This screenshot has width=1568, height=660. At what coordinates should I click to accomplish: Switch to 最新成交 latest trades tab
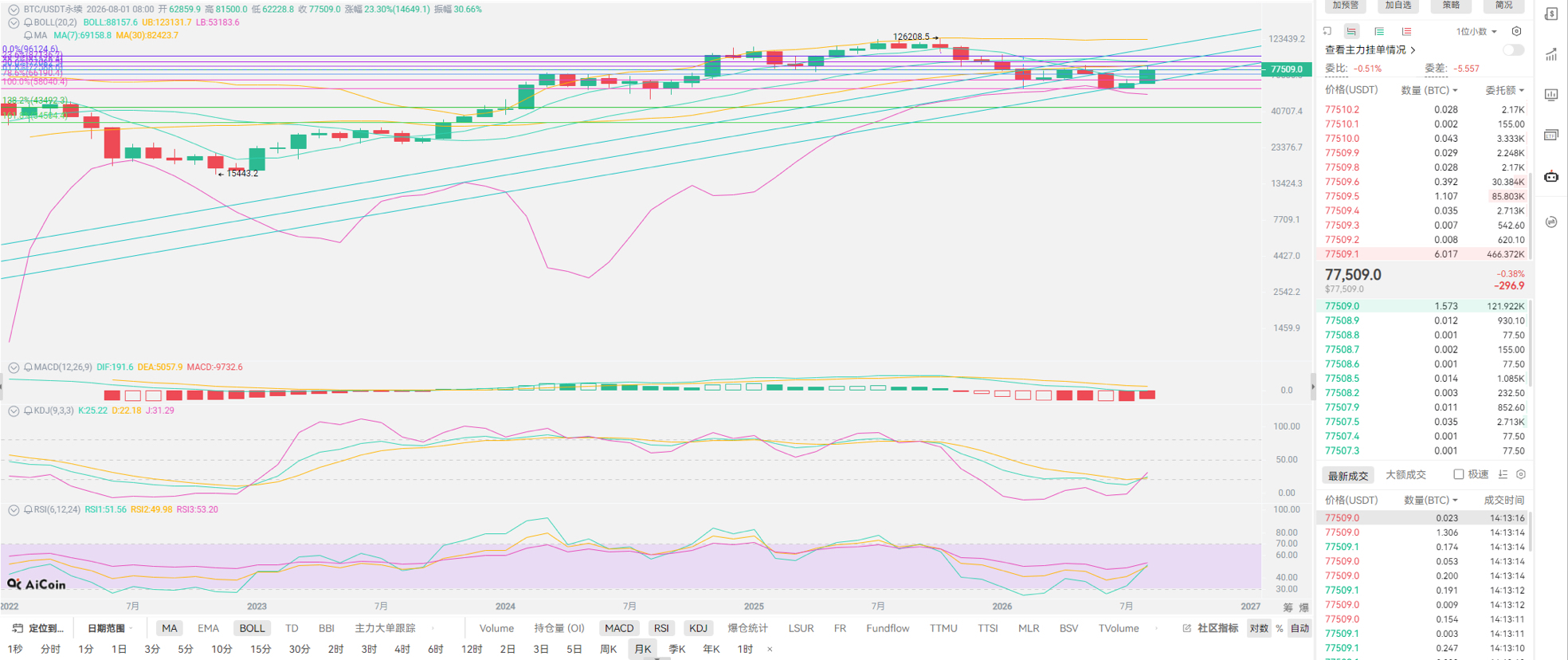coord(1348,475)
